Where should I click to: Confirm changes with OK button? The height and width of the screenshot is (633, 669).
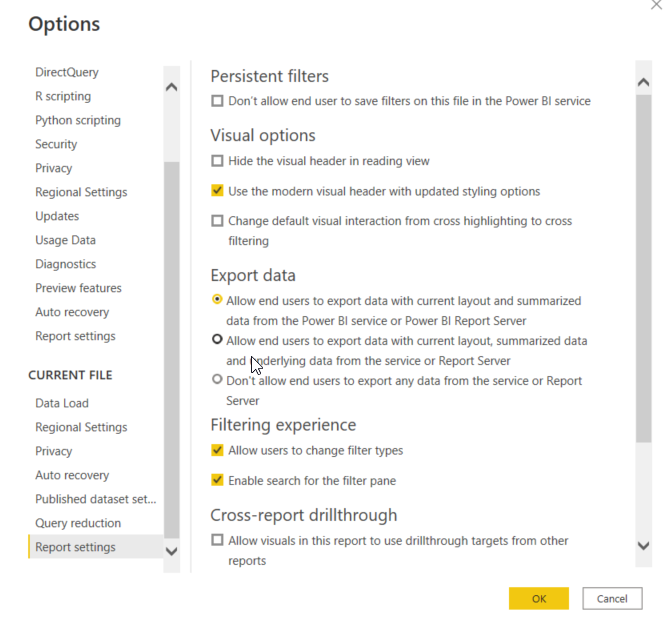tap(538, 598)
